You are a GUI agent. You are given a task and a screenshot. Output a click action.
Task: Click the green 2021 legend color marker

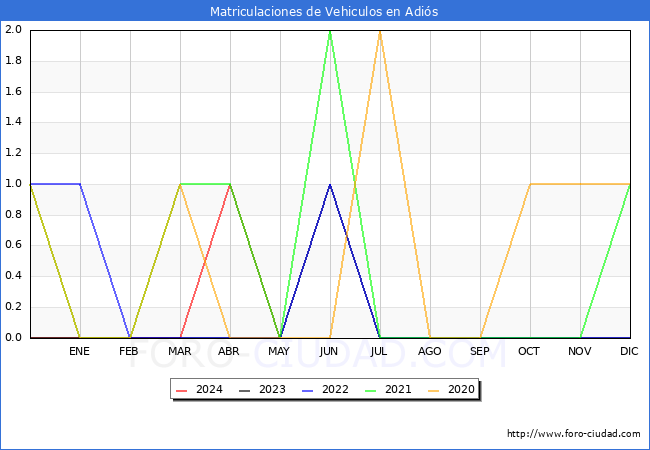tap(371, 390)
